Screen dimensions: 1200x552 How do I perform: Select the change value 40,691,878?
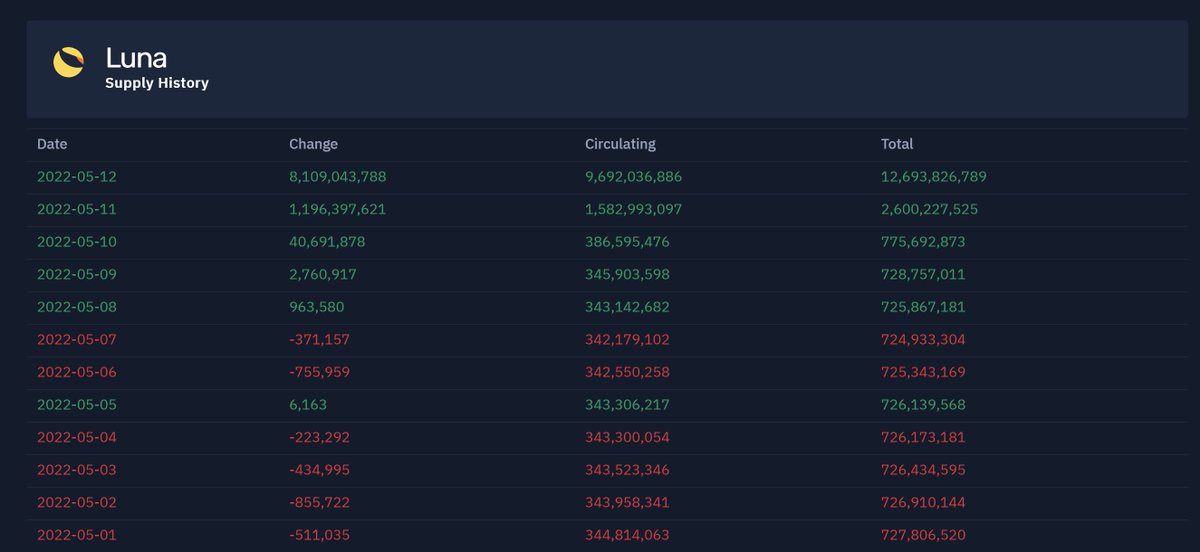tap(328, 242)
